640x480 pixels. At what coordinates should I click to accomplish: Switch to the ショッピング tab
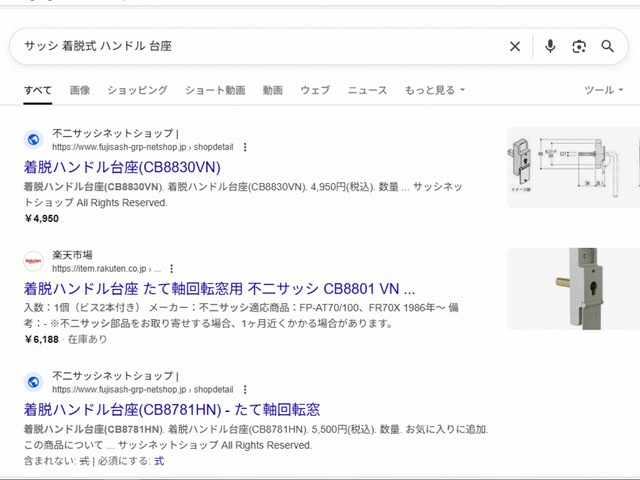click(137, 90)
